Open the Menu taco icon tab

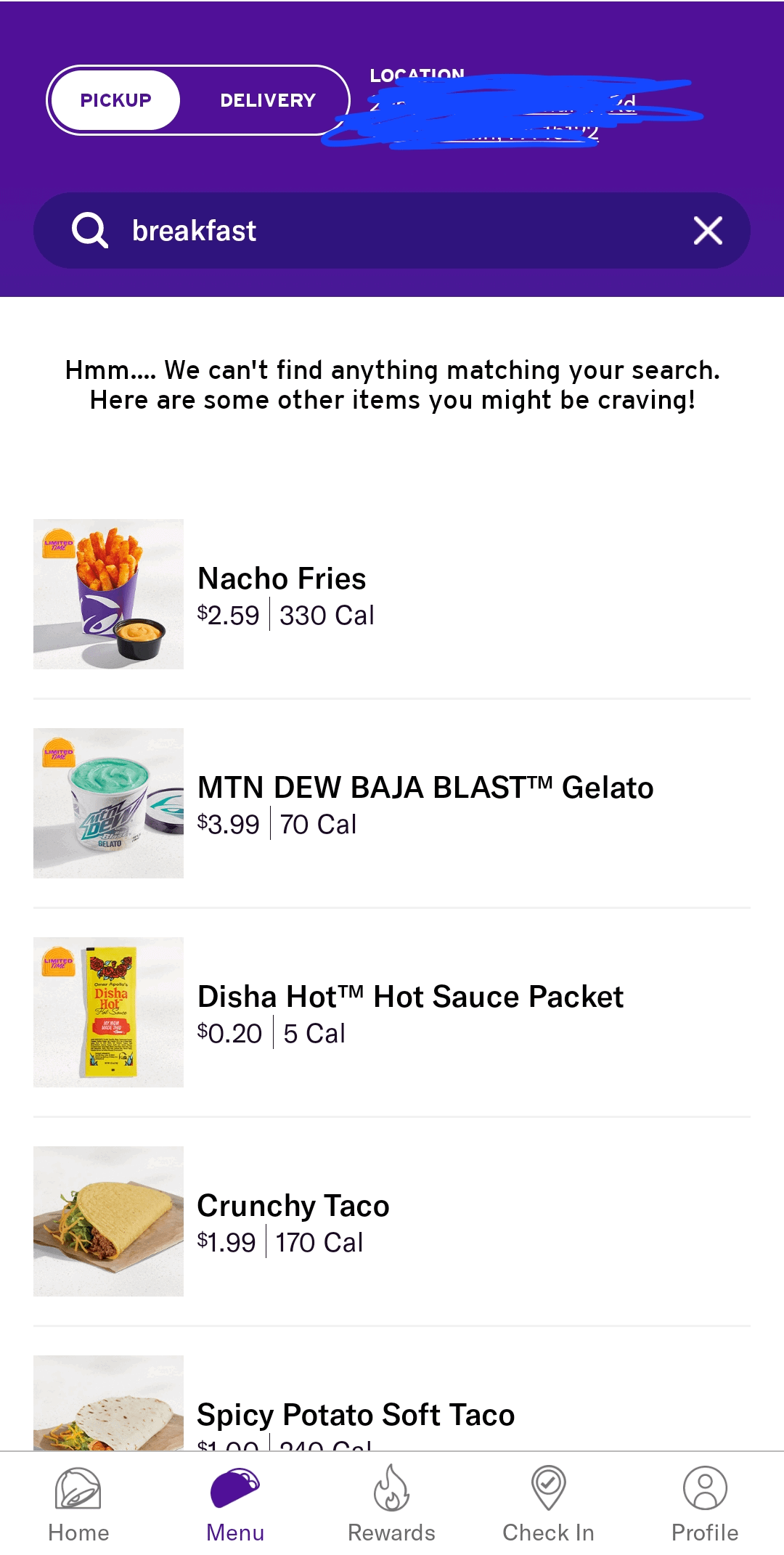point(234,1488)
